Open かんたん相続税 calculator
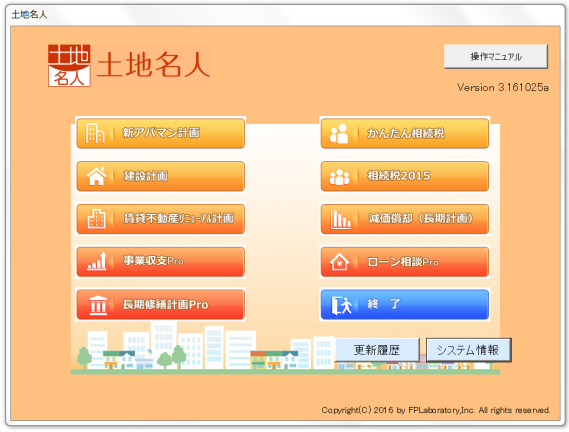The height and width of the screenshot is (432, 569). pyautogui.click(x=405, y=133)
